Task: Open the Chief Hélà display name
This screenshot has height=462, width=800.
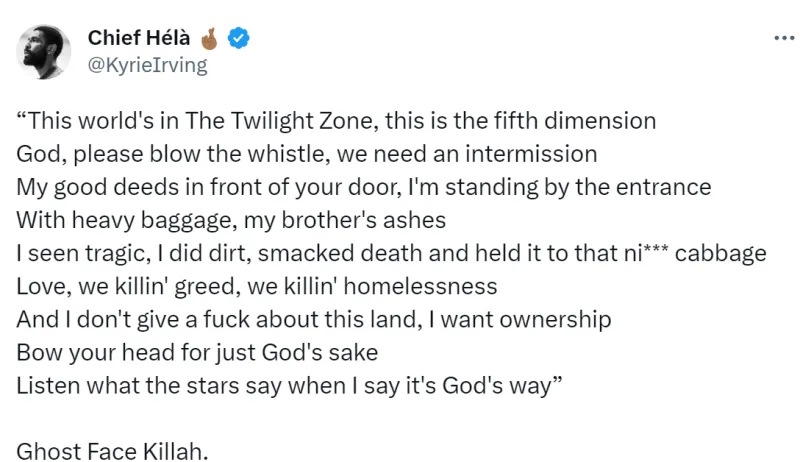Action: pyautogui.click(x=139, y=38)
